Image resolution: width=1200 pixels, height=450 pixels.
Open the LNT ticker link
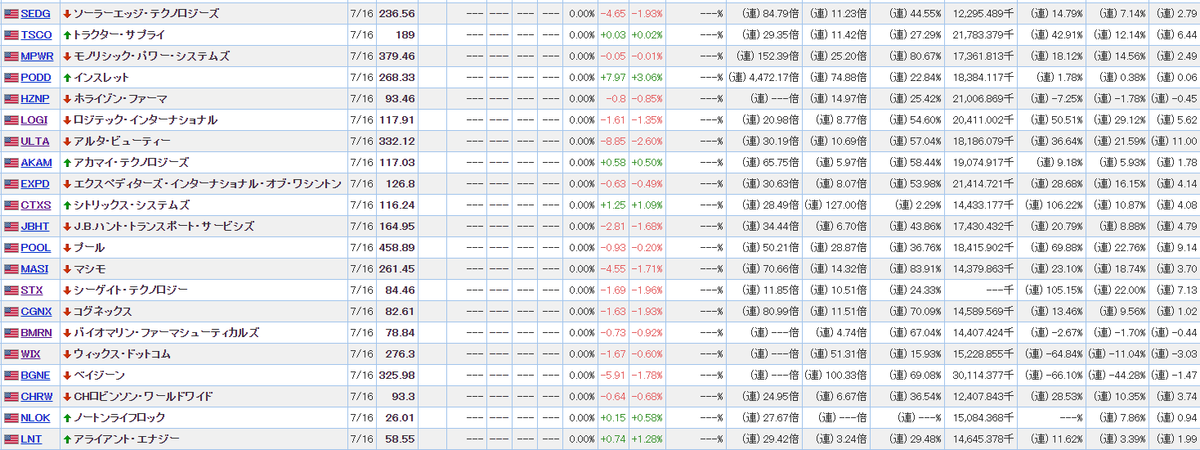tap(31, 439)
